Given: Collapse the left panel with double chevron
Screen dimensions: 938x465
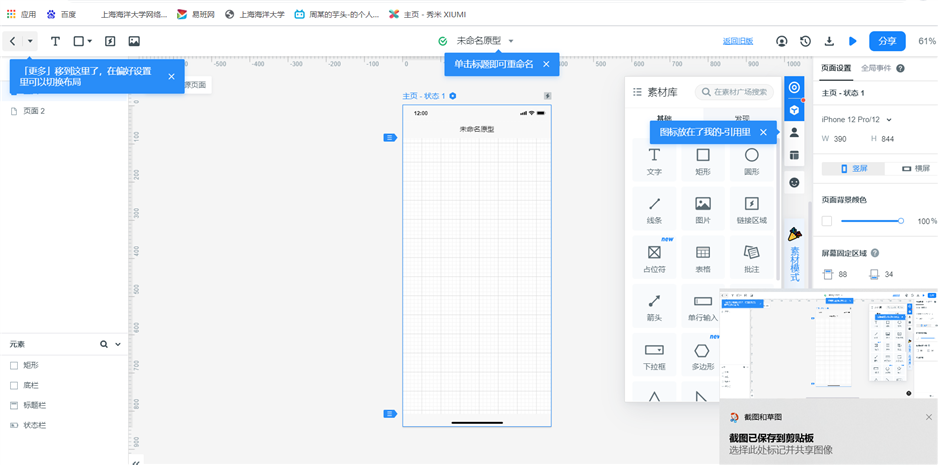Looking at the screenshot, I should point(136,461).
